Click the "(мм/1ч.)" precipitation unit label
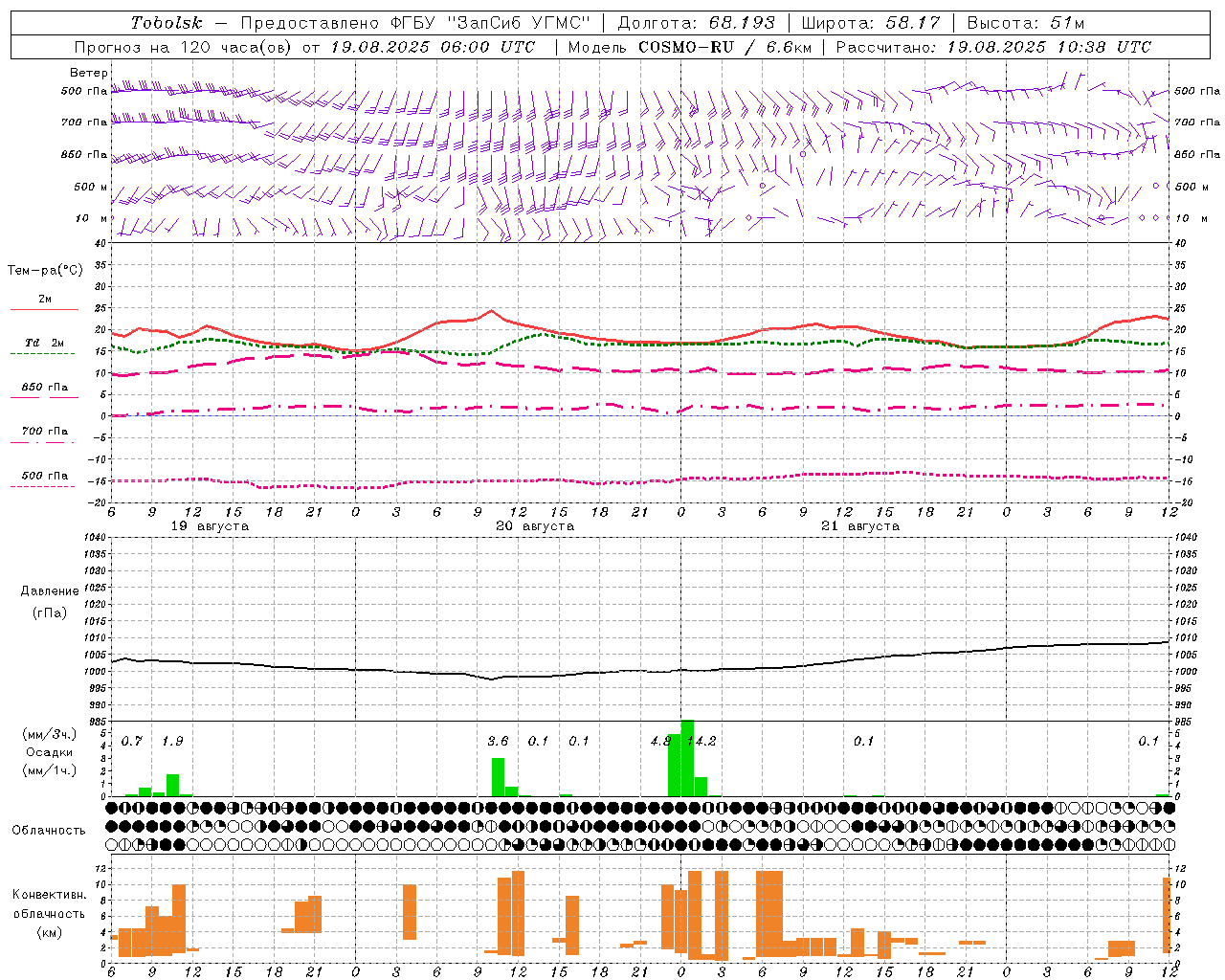Screen dimensions: 1225x980 pos(49,770)
